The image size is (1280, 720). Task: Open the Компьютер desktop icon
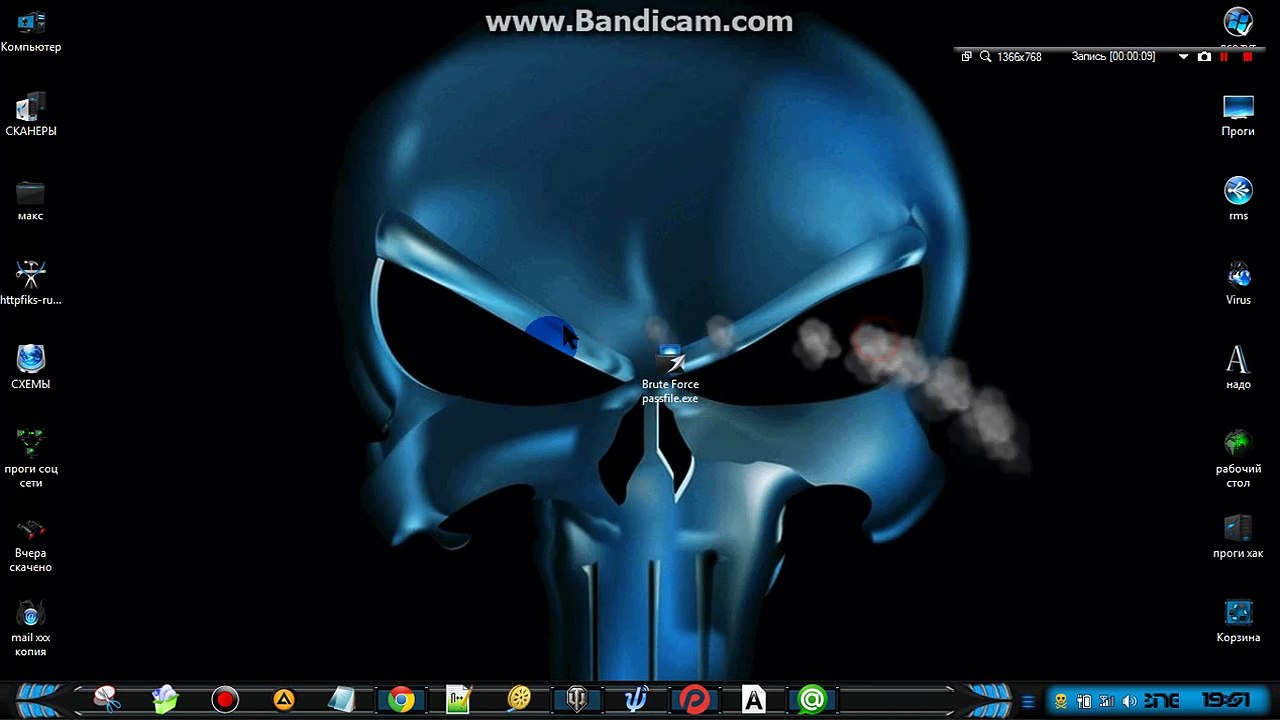coord(30,31)
